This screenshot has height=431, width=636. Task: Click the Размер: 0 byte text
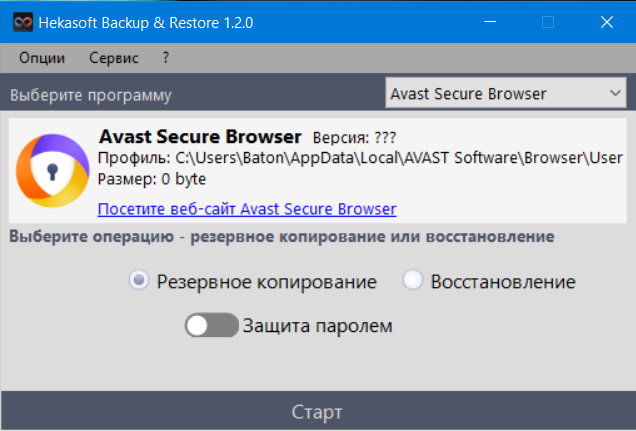(x=152, y=179)
